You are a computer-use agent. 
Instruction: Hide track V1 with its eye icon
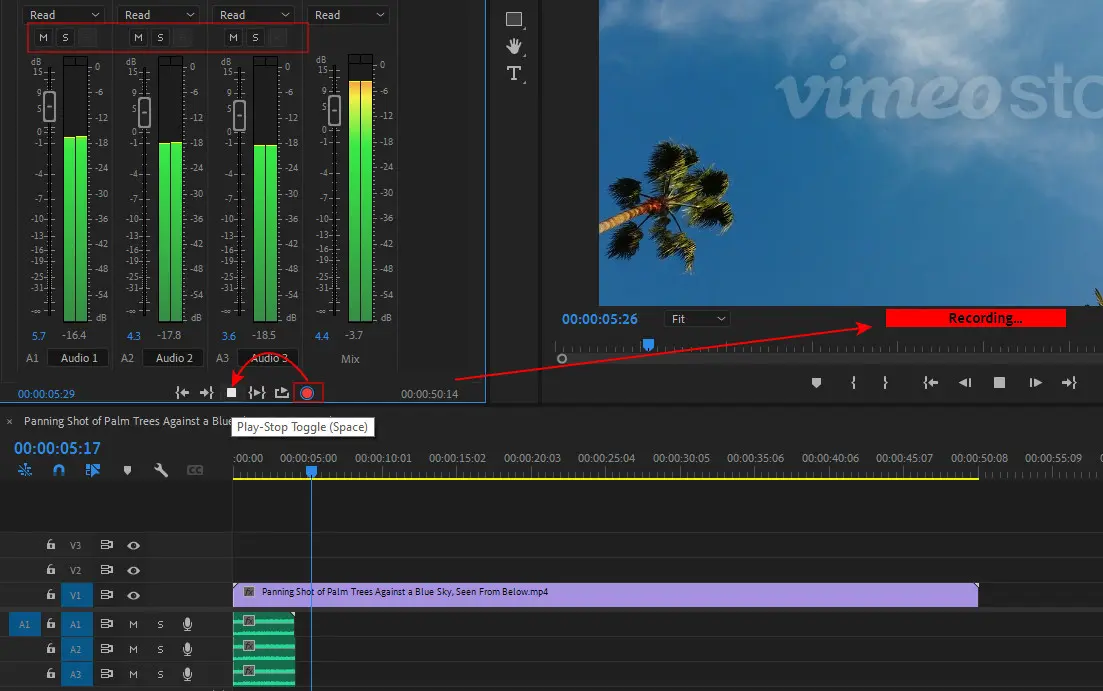pyautogui.click(x=134, y=595)
